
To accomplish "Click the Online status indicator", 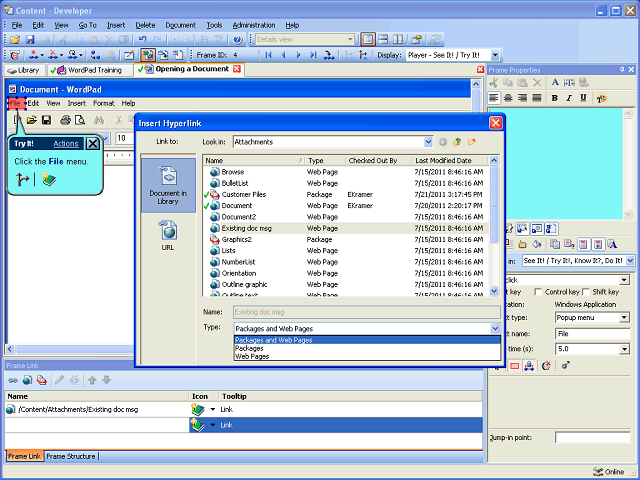I will (609, 472).
